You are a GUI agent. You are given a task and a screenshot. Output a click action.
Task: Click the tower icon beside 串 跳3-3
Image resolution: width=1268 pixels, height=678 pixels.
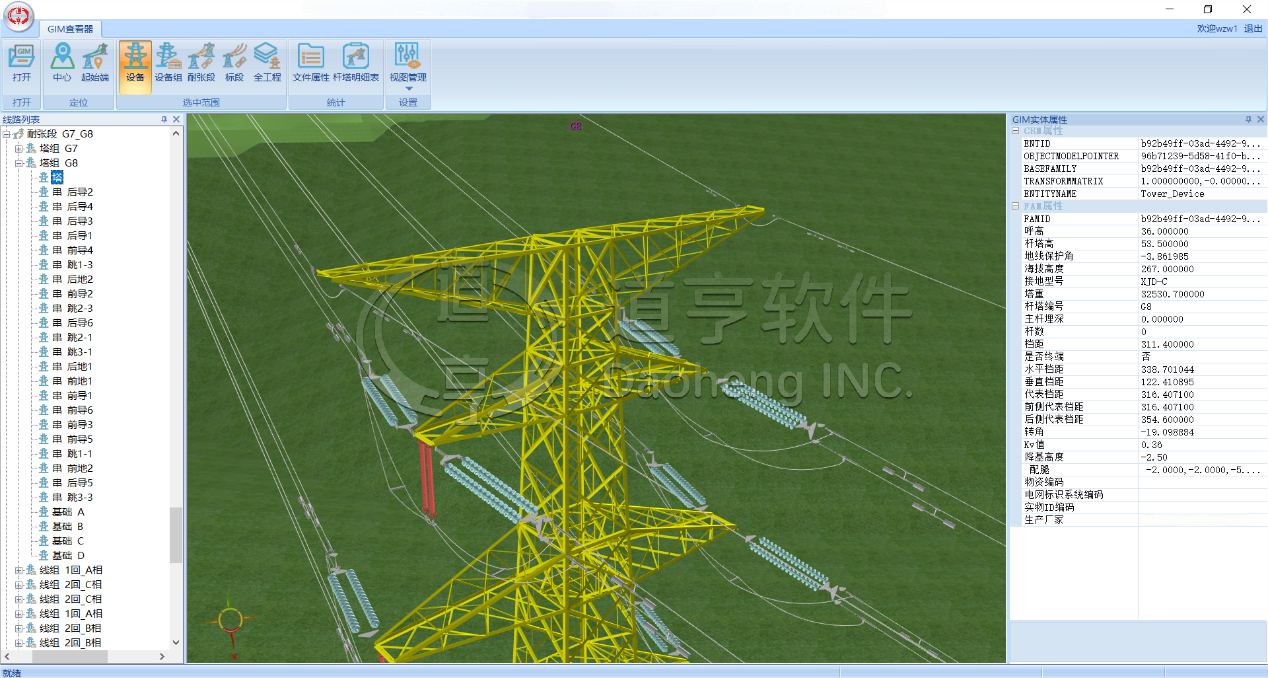[x=43, y=497]
